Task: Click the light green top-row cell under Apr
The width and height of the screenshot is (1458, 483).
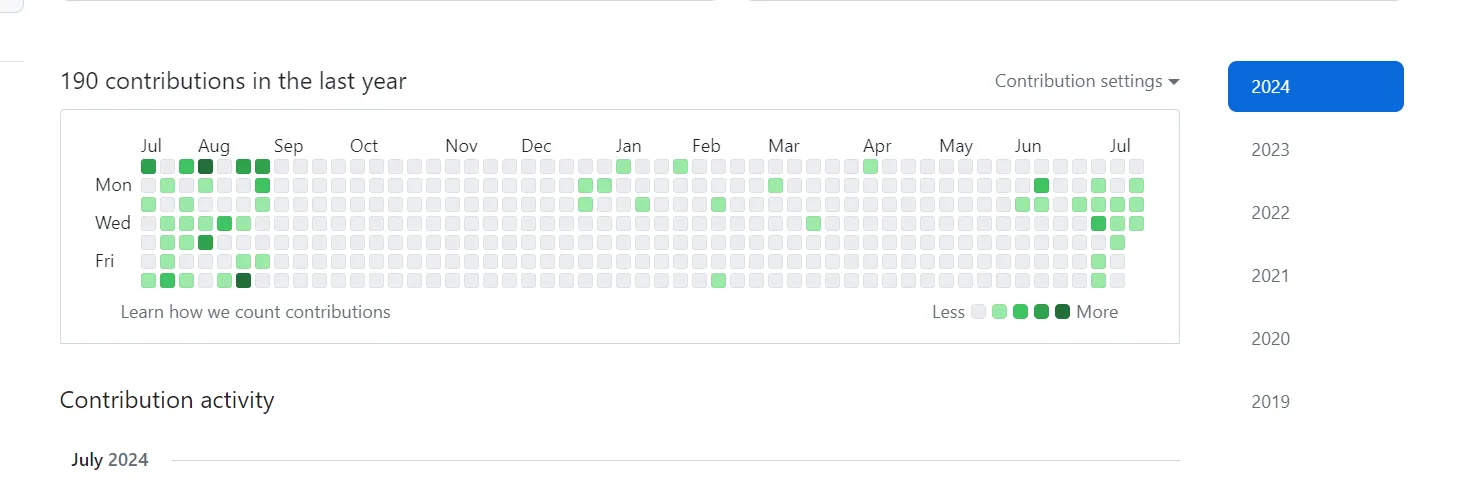Action: point(870,167)
